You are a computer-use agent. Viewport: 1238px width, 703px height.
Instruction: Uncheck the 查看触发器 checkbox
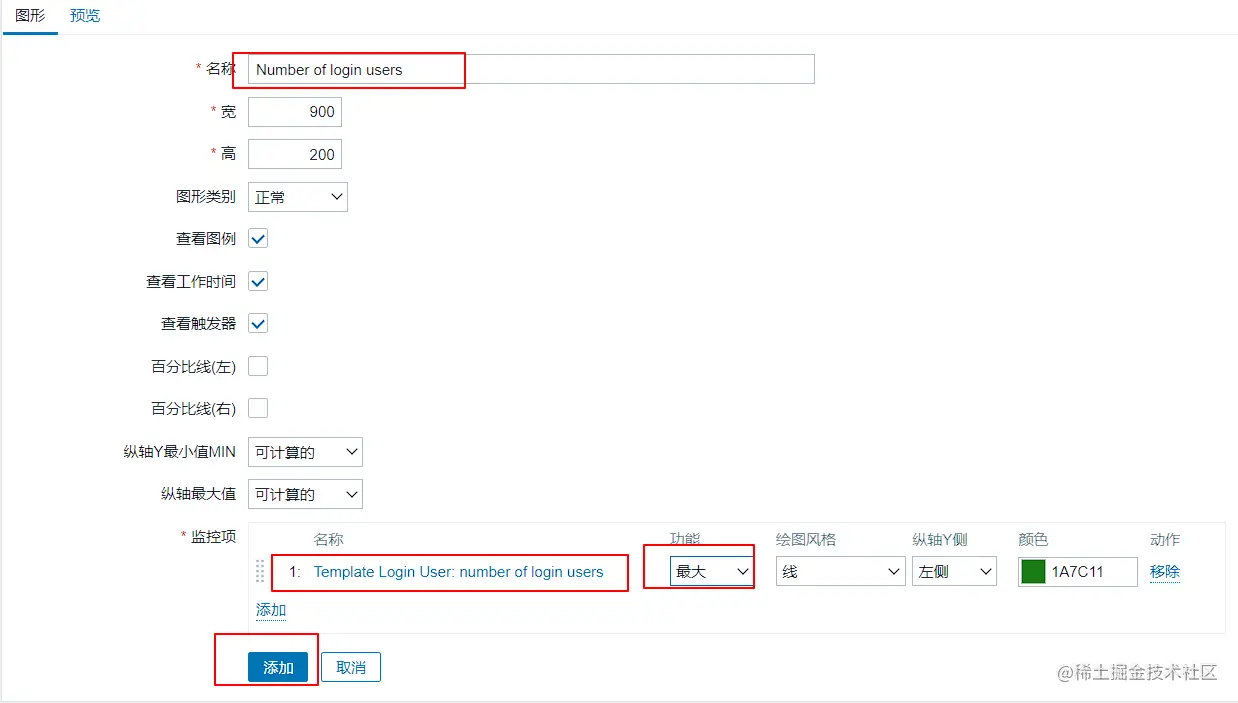[x=258, y=323]
